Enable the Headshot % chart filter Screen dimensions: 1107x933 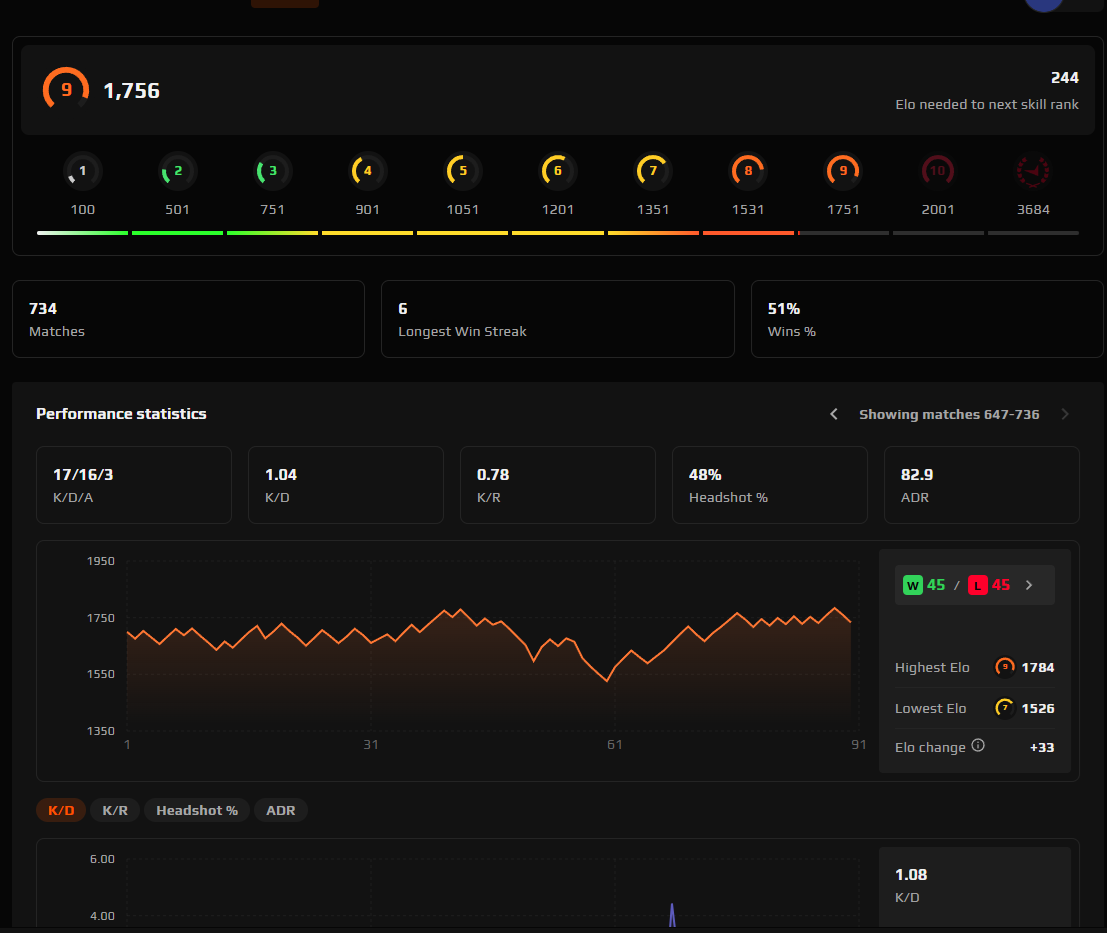[196, 810]
